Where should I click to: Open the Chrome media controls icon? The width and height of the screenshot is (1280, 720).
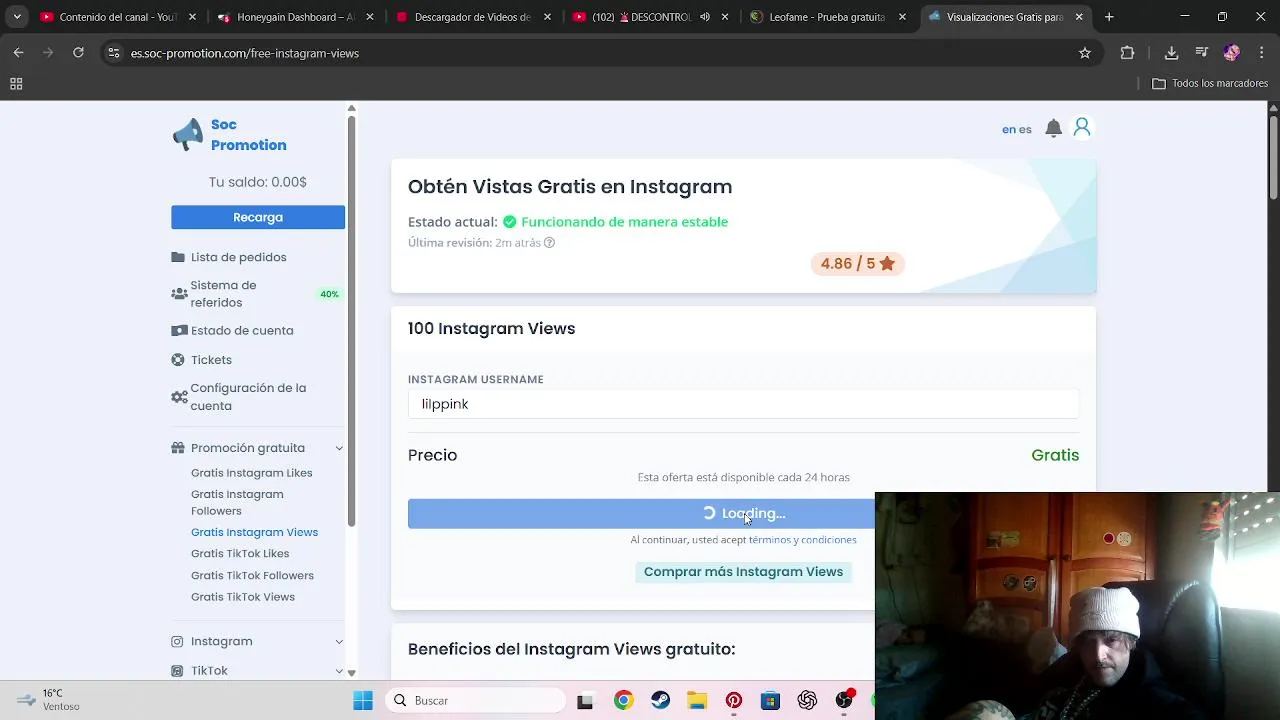(1202, 53)
